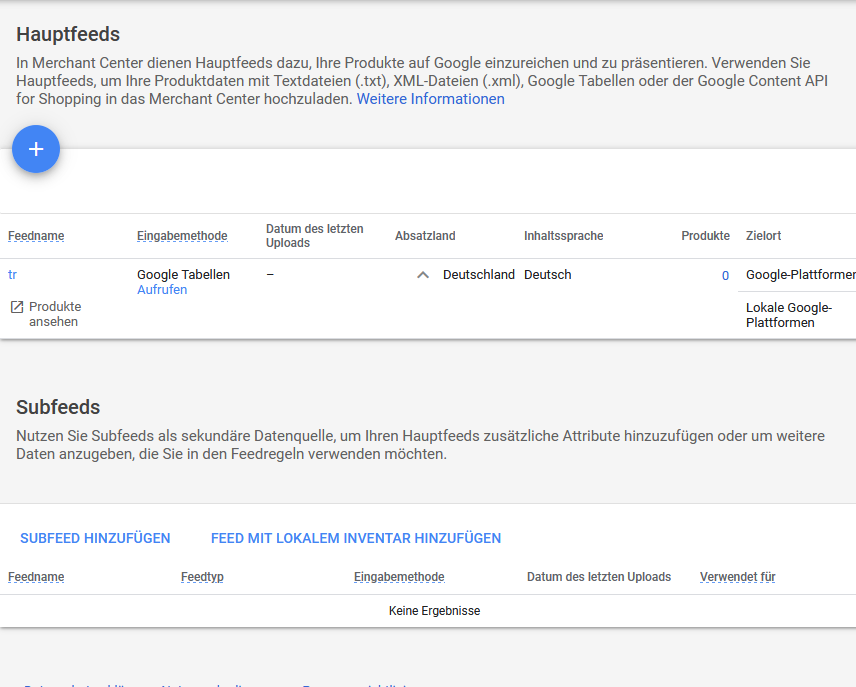Screen dimensions: 856x687
Task: Click the Absatzland column header
Action: (425, 236)
